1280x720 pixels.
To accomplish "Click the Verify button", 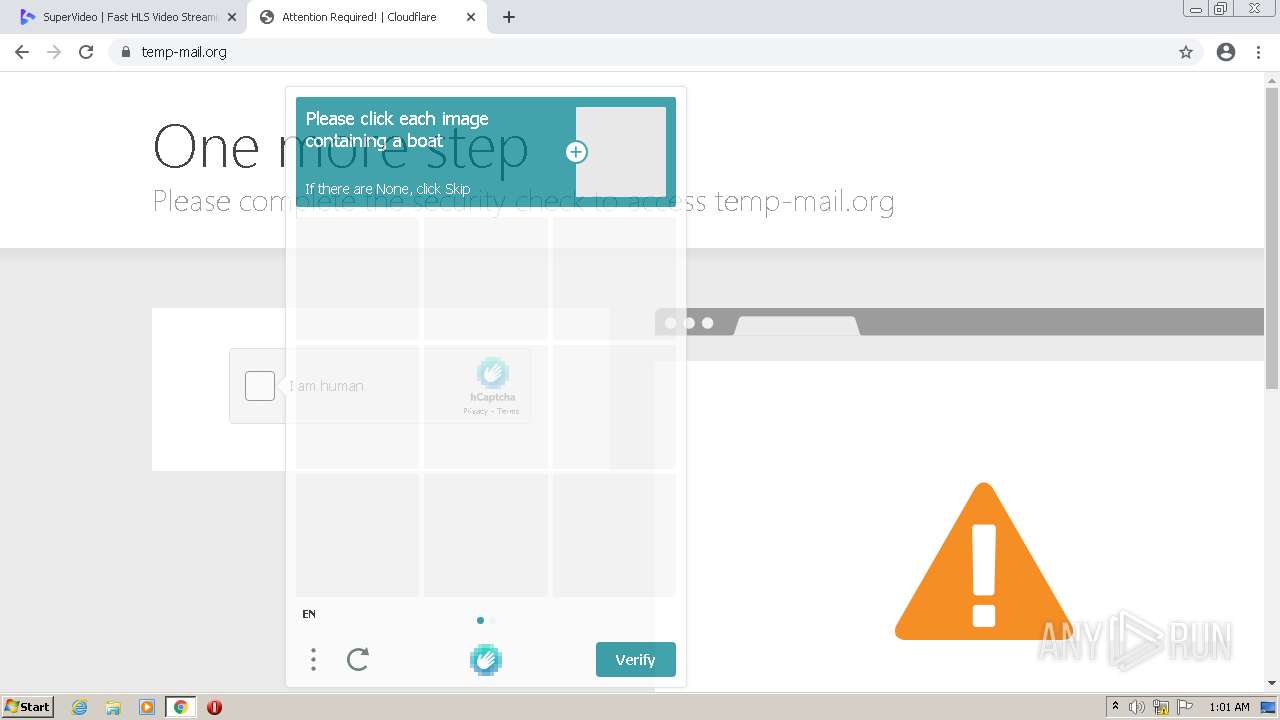I will pos(636,660).
